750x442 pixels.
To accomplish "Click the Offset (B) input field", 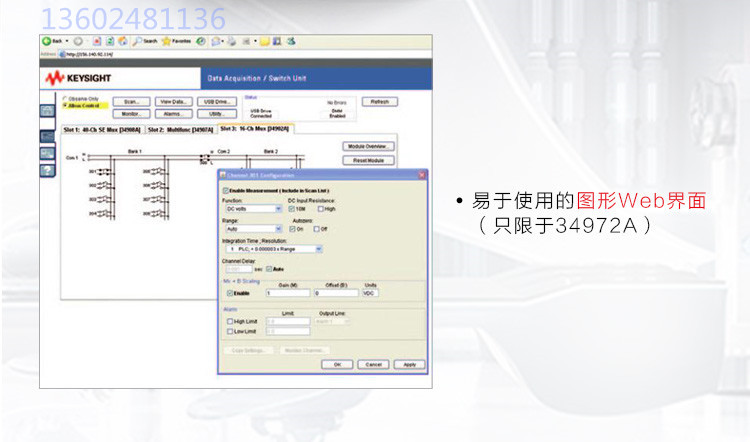I will point(336,293).
